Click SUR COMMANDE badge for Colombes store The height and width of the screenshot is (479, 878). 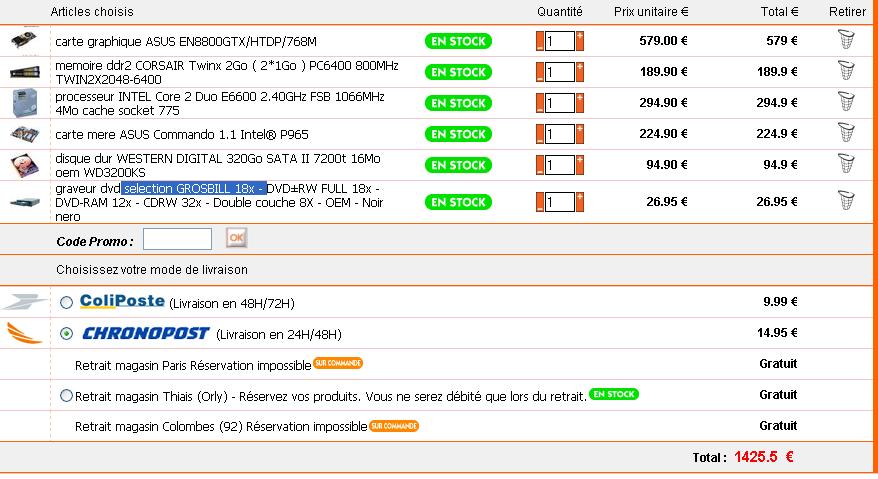click(x=394, y=426)
